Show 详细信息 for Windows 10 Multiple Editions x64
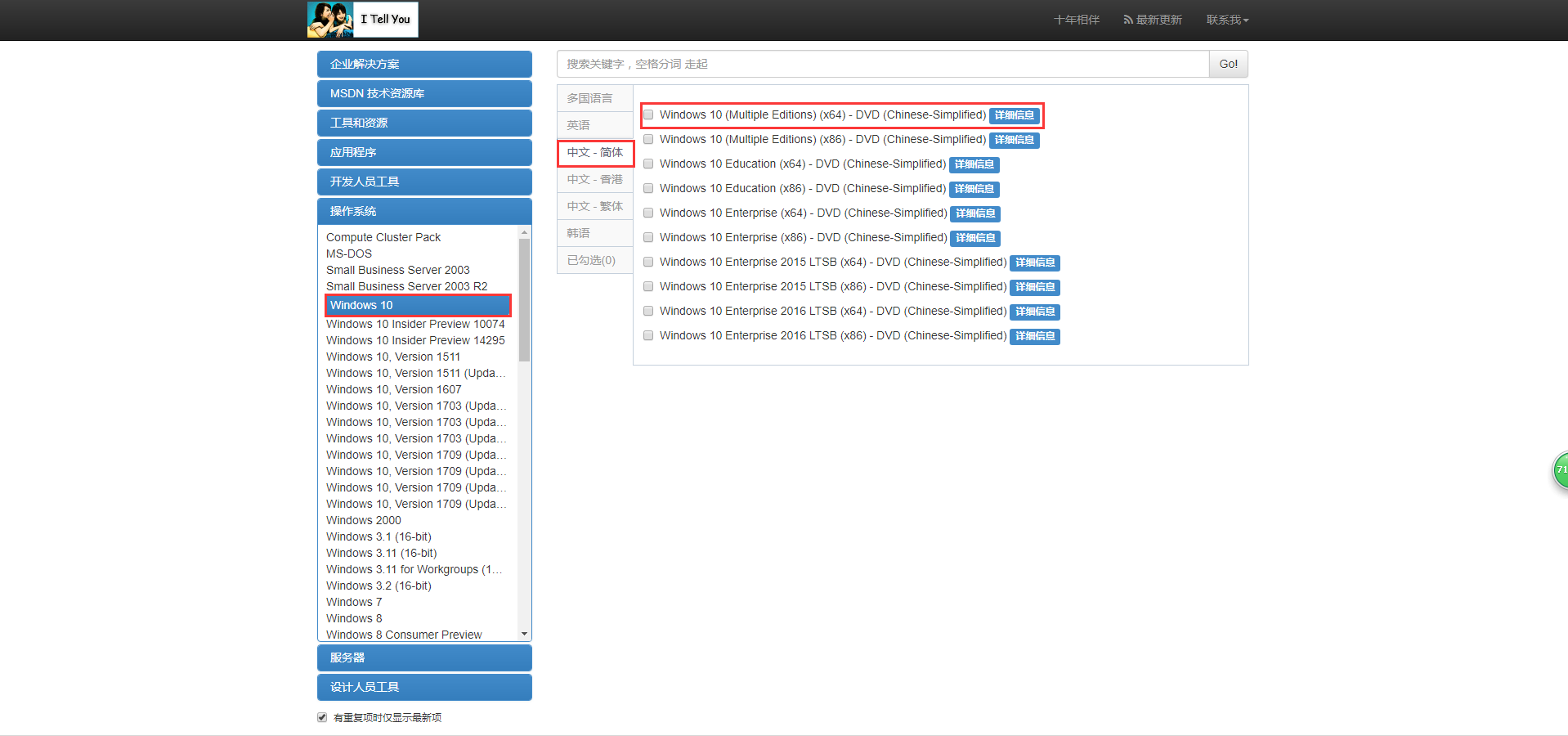 coord(1014,115)
